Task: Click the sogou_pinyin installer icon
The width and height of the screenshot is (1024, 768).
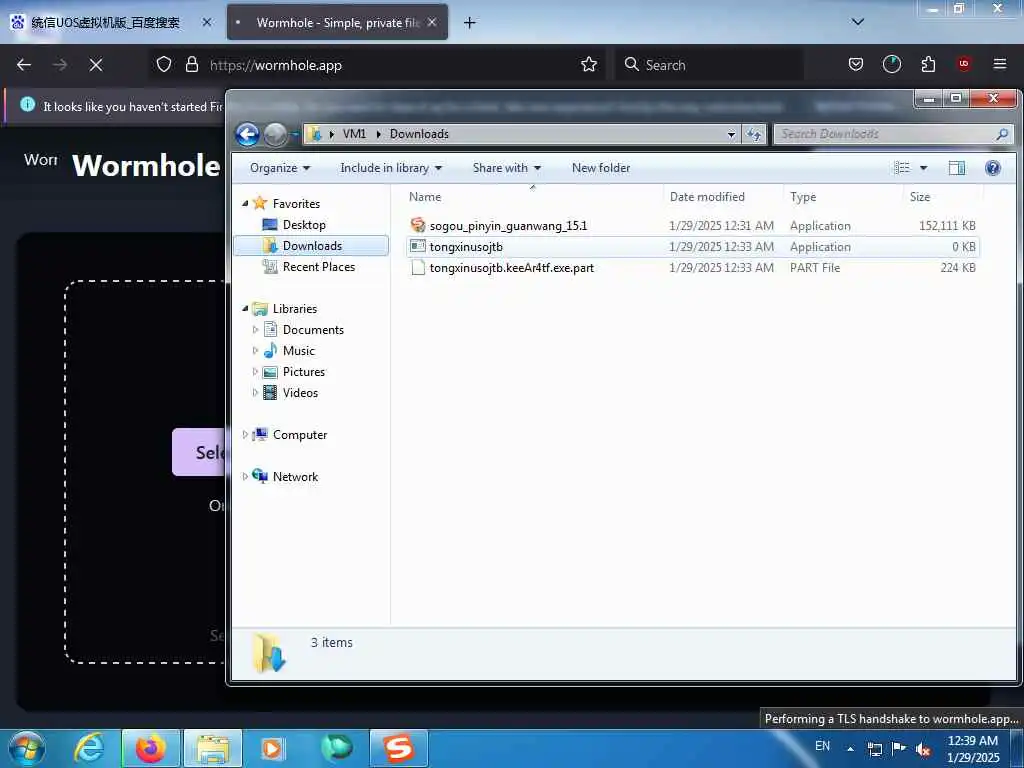Action: pyautogui.click(x=417, y=225)
